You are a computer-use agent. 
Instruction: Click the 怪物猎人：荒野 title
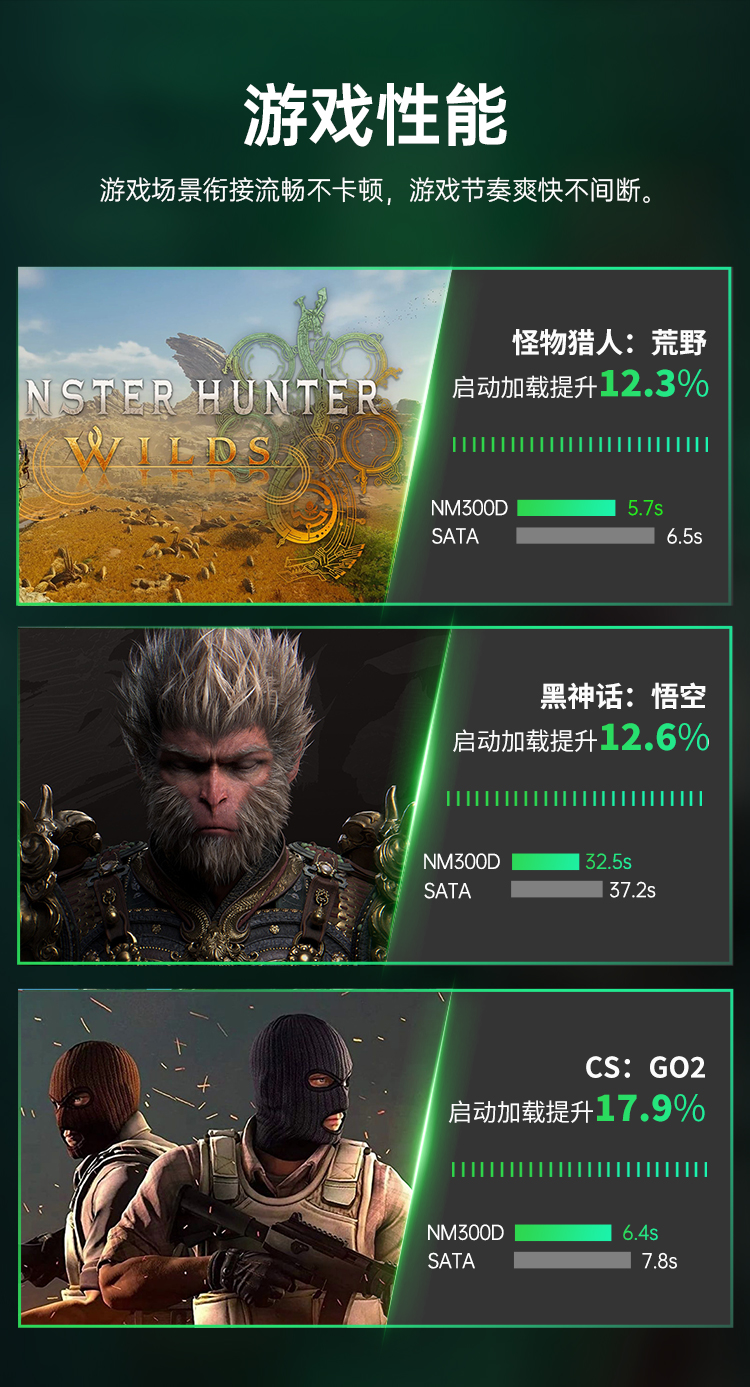click(610, 343)
